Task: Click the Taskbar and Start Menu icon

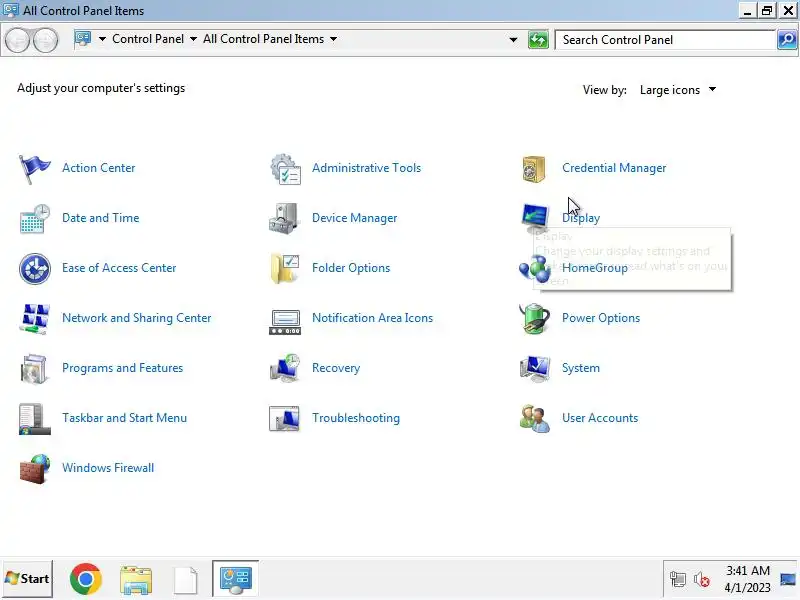Action: (34, 419)
